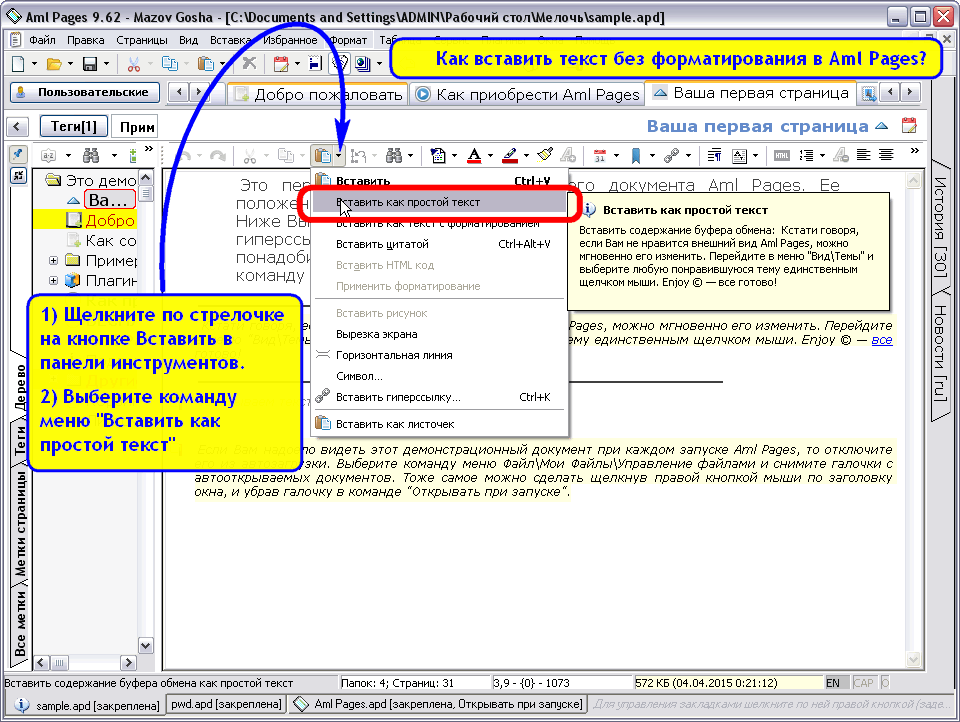The width and height of the screenshot is (960, 722).
Task: Open the Aml Pages.apd bookmark in the bottom bar
Action: (438, 705)
